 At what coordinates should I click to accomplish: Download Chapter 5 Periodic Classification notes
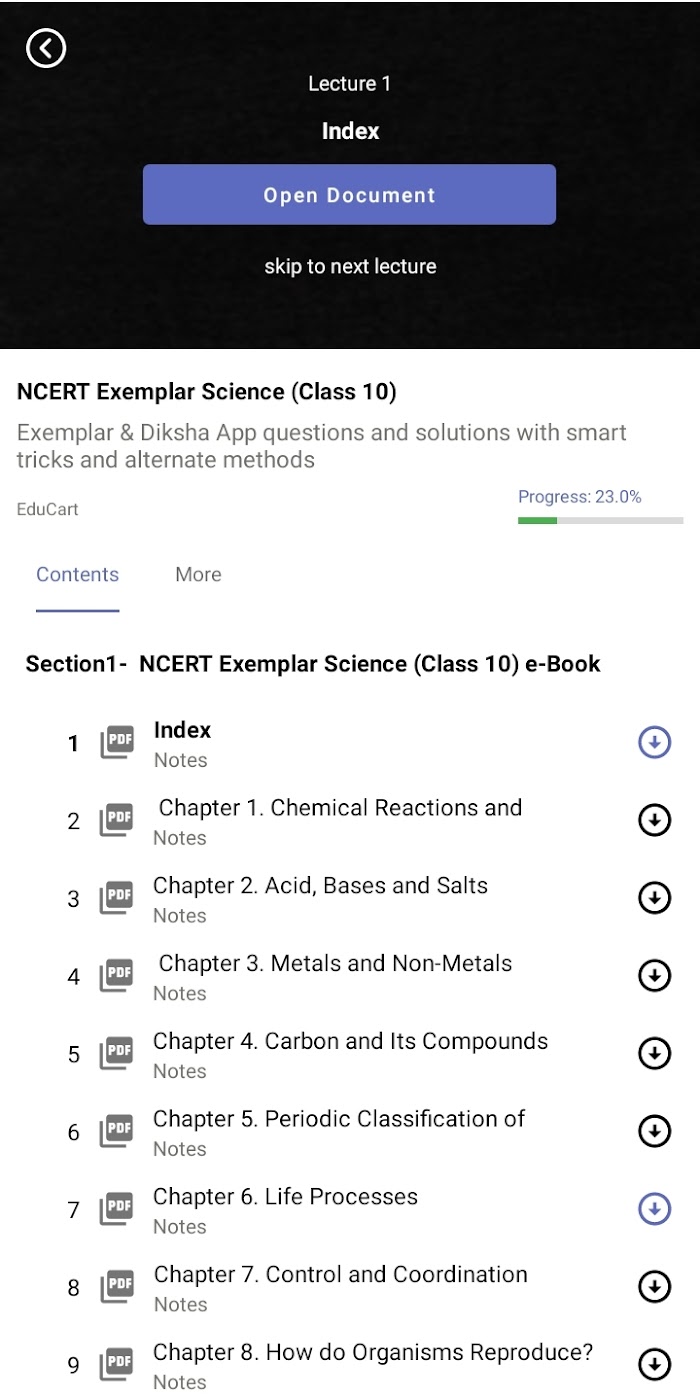click(654, 1132)
